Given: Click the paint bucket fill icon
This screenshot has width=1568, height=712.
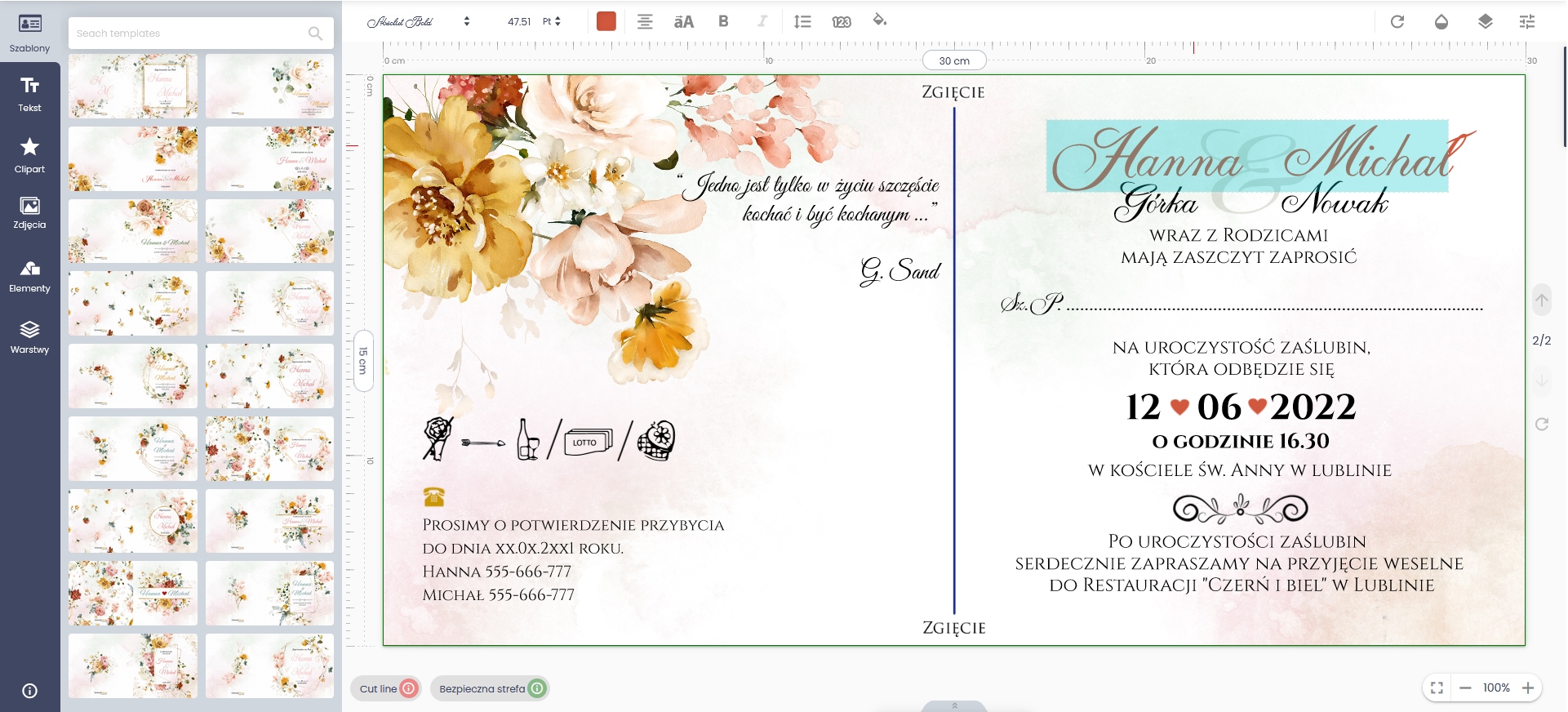Looking at the screenshot, I should click(879, 20).
